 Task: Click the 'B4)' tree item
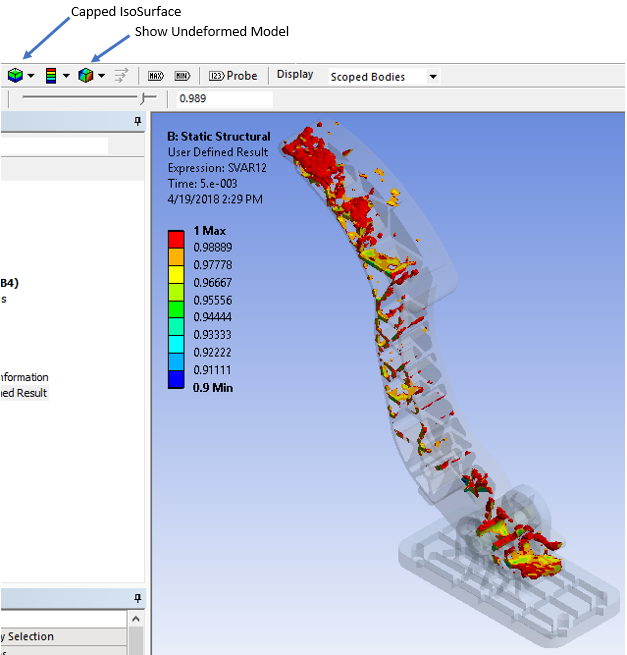[x=9, y=283]
